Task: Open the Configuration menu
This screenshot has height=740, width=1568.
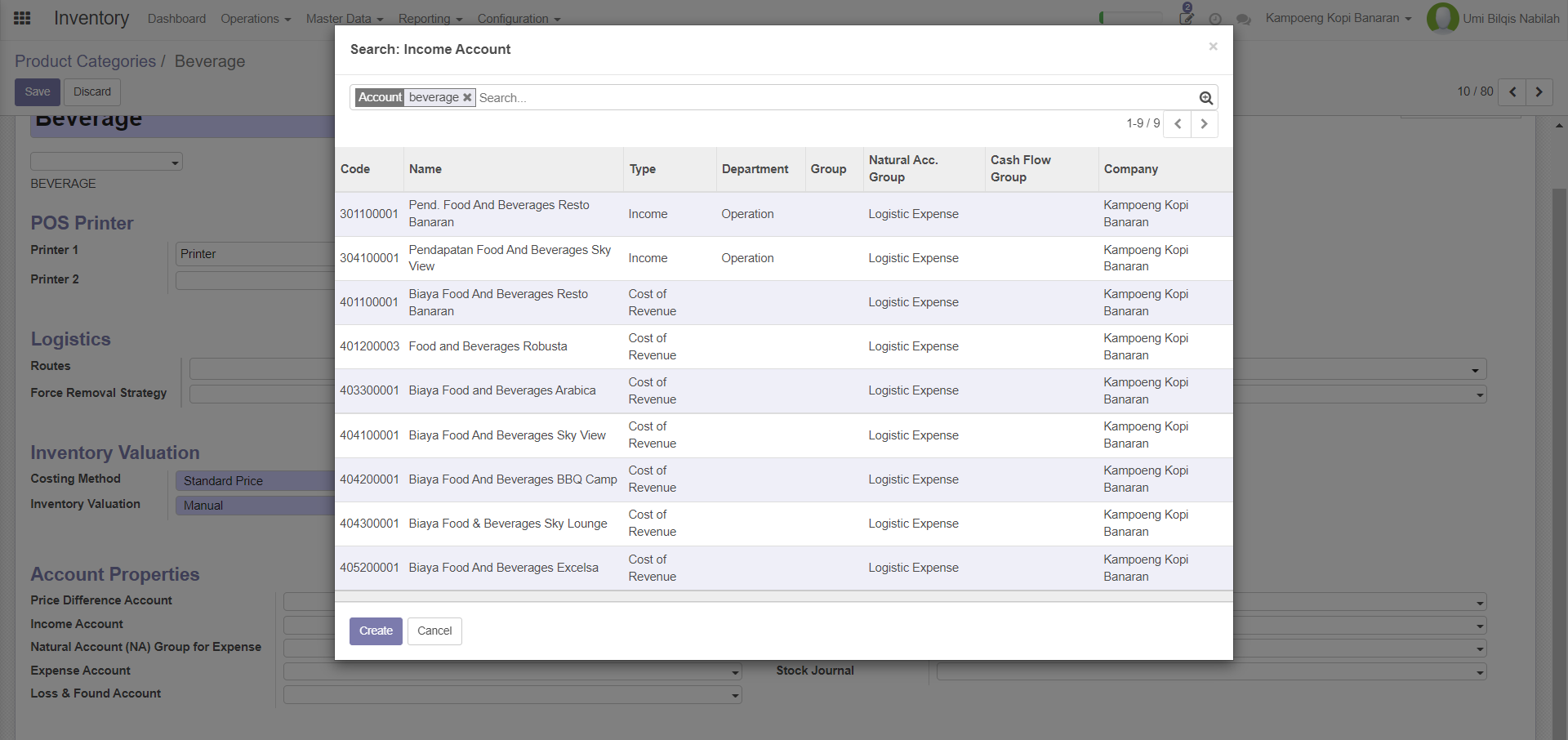Action: [519, 19]
